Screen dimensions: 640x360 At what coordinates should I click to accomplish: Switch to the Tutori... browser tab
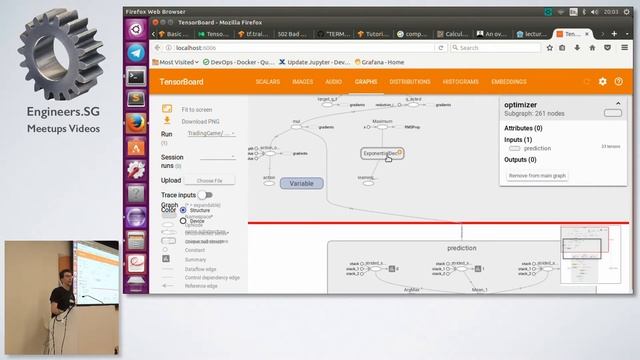click(x=373, y=34)
